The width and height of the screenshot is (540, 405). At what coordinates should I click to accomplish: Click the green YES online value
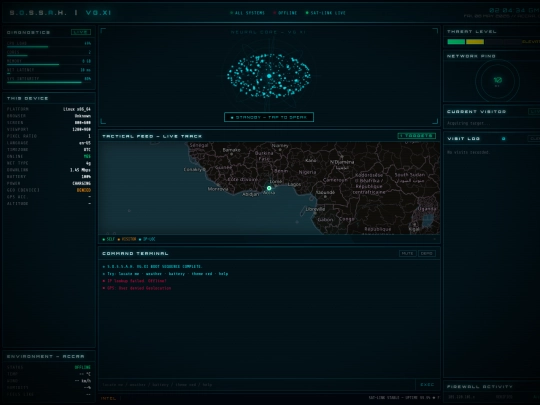[87, 156]
